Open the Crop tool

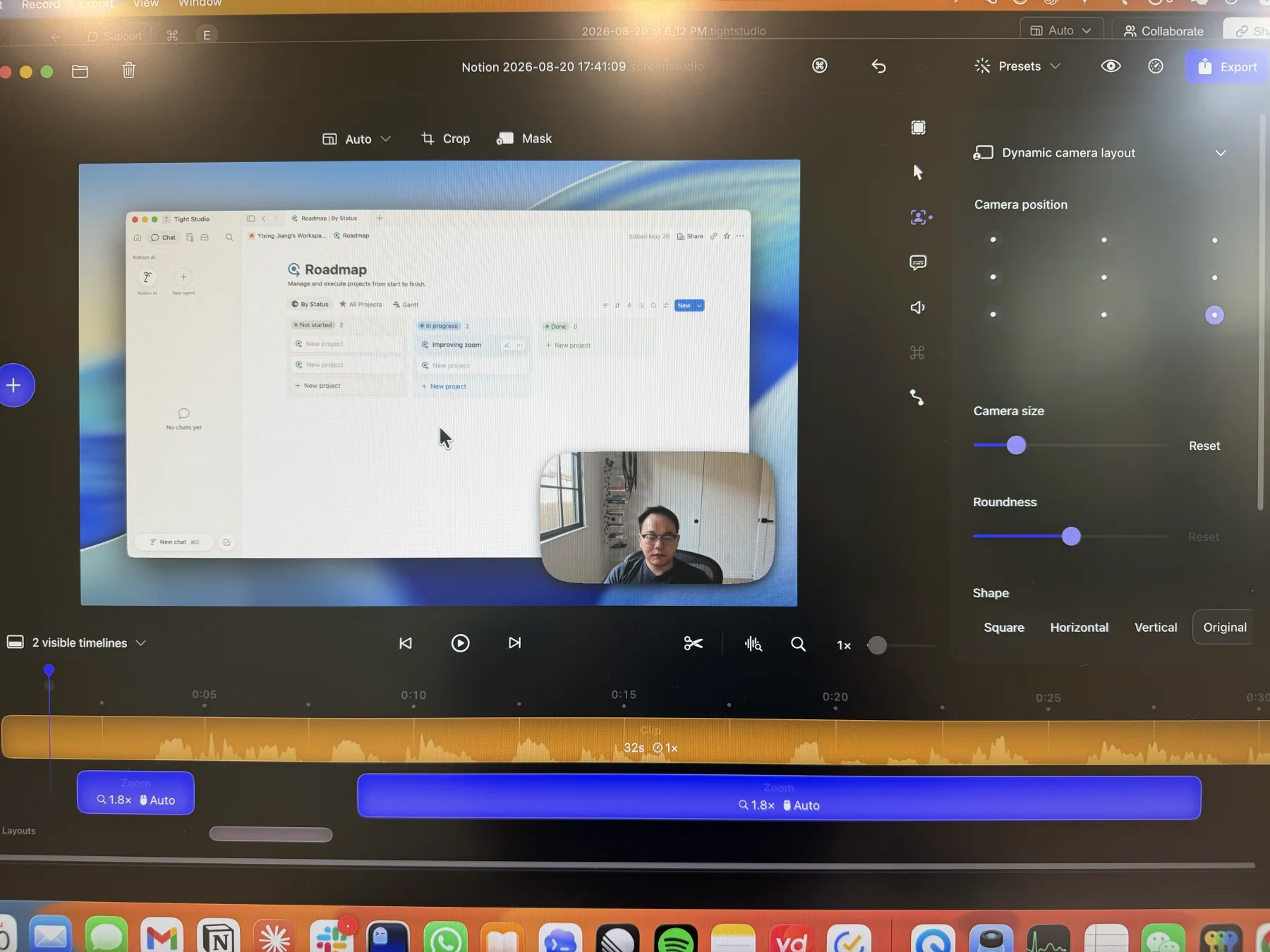click(x=446, y=139)
